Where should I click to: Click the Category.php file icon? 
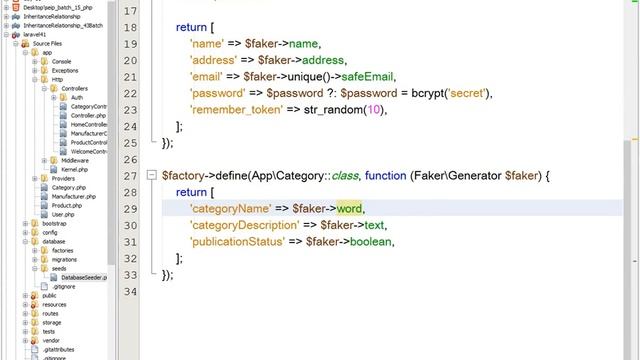44,187
